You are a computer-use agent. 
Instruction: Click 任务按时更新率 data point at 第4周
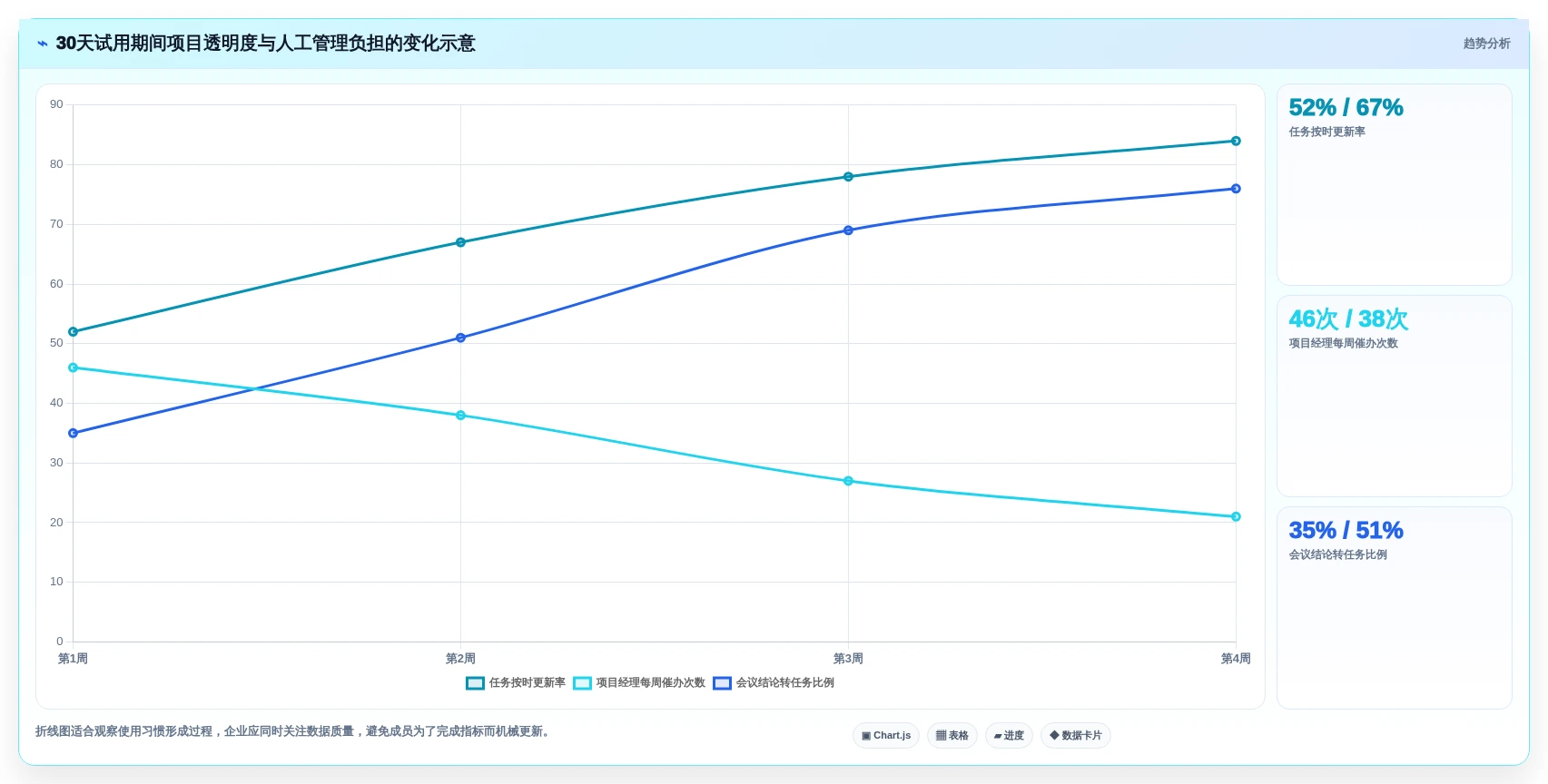1236,141
